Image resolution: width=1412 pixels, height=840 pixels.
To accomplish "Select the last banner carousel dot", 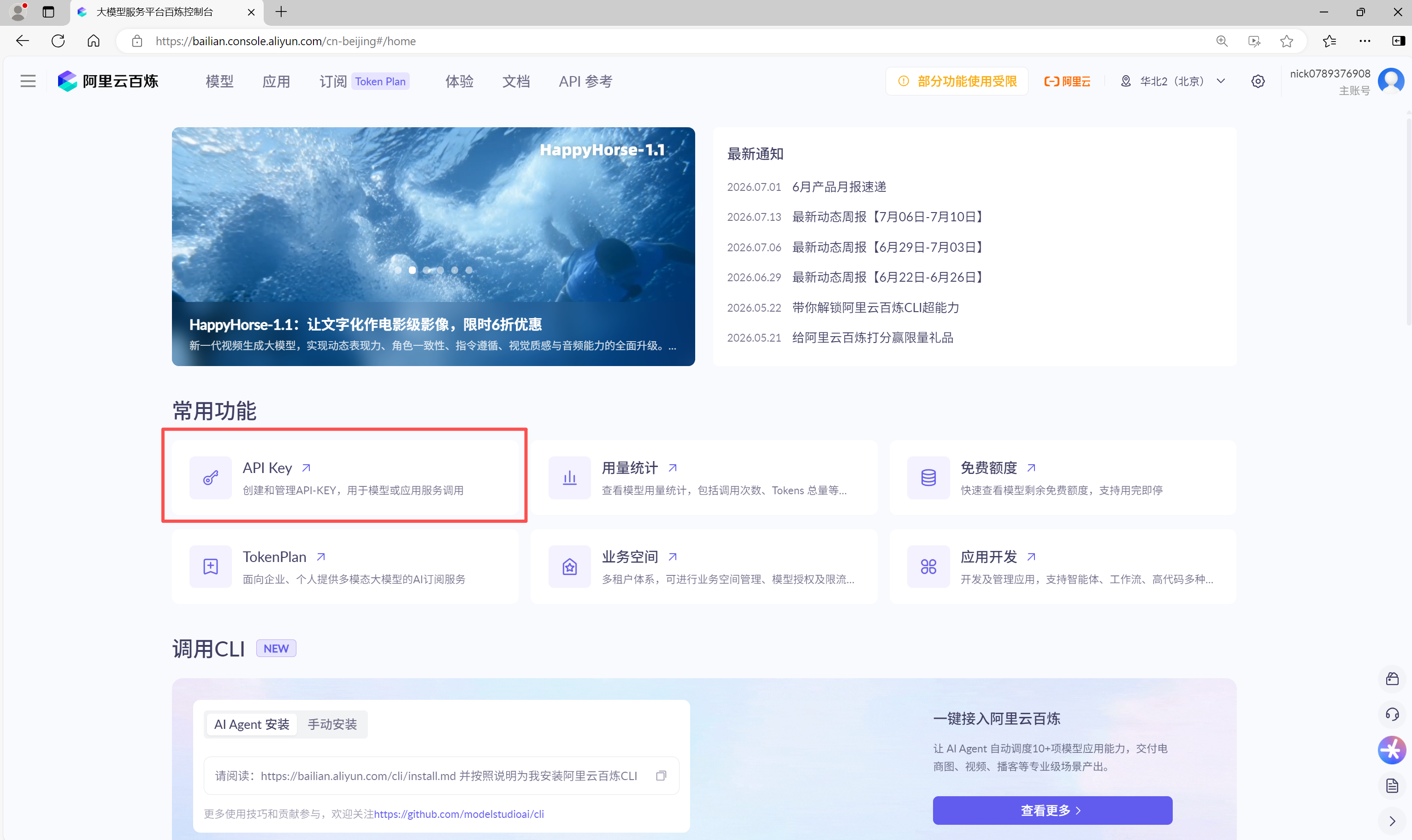I will (x=468, y=270).
